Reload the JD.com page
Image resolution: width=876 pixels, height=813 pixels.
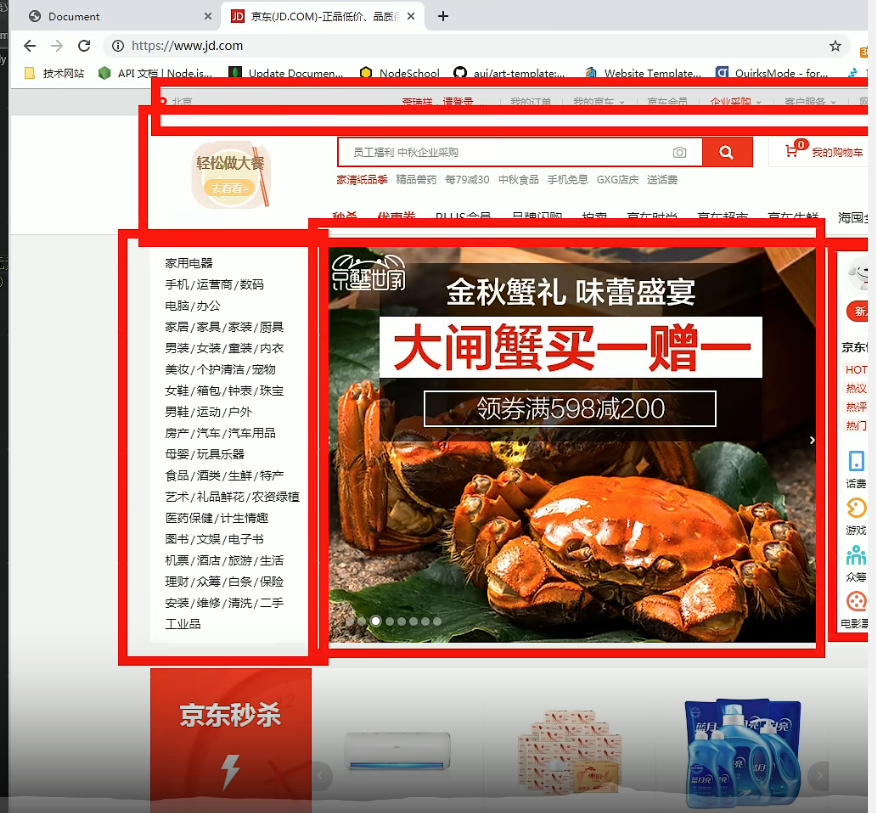84,46
